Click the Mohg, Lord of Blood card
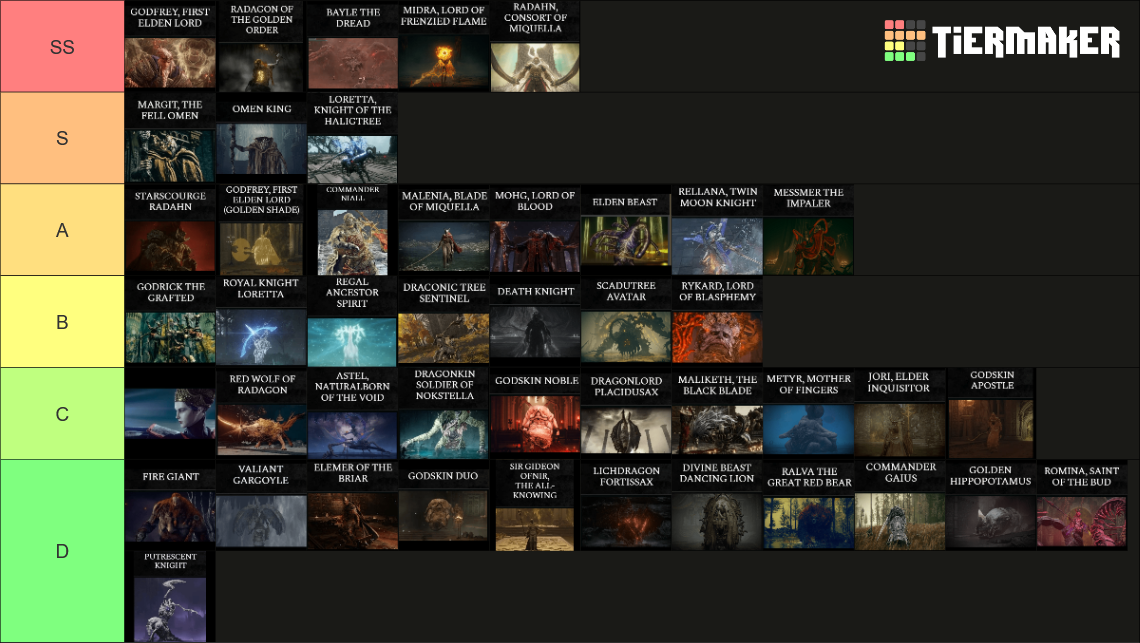1140x643 pixels. (x=535, y=230)
